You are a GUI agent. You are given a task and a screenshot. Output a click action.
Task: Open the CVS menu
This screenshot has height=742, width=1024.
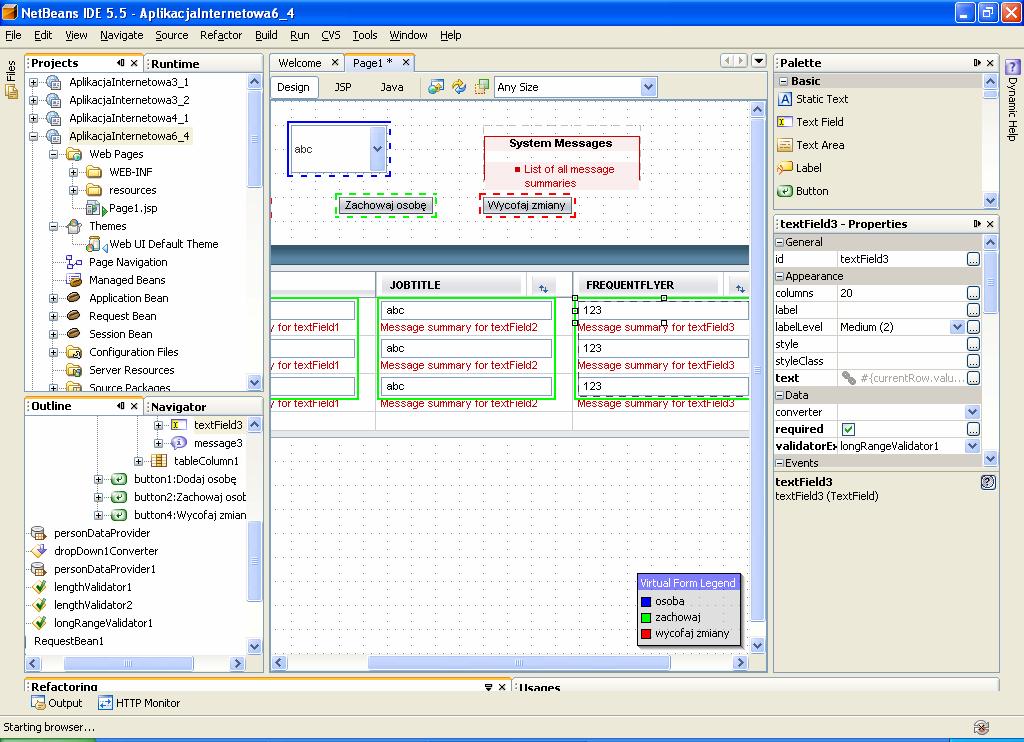click(330, 35)
